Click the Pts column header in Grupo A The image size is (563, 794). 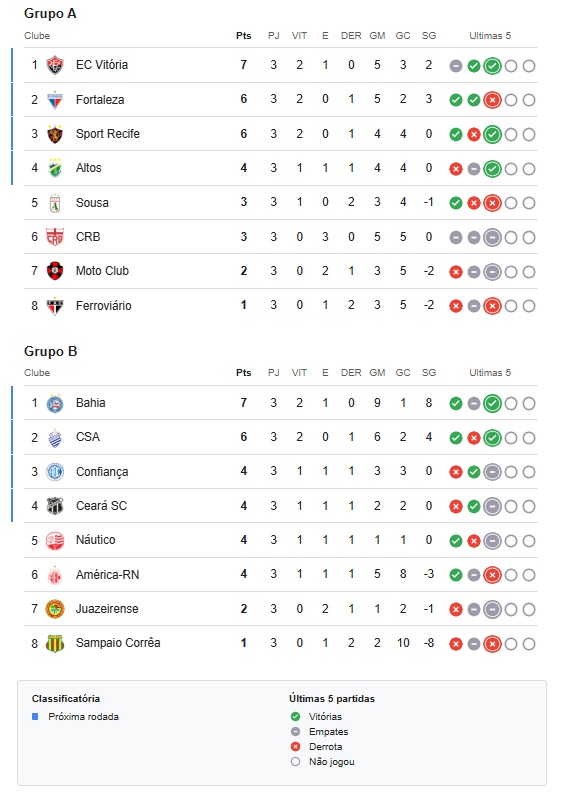(244, 35)
